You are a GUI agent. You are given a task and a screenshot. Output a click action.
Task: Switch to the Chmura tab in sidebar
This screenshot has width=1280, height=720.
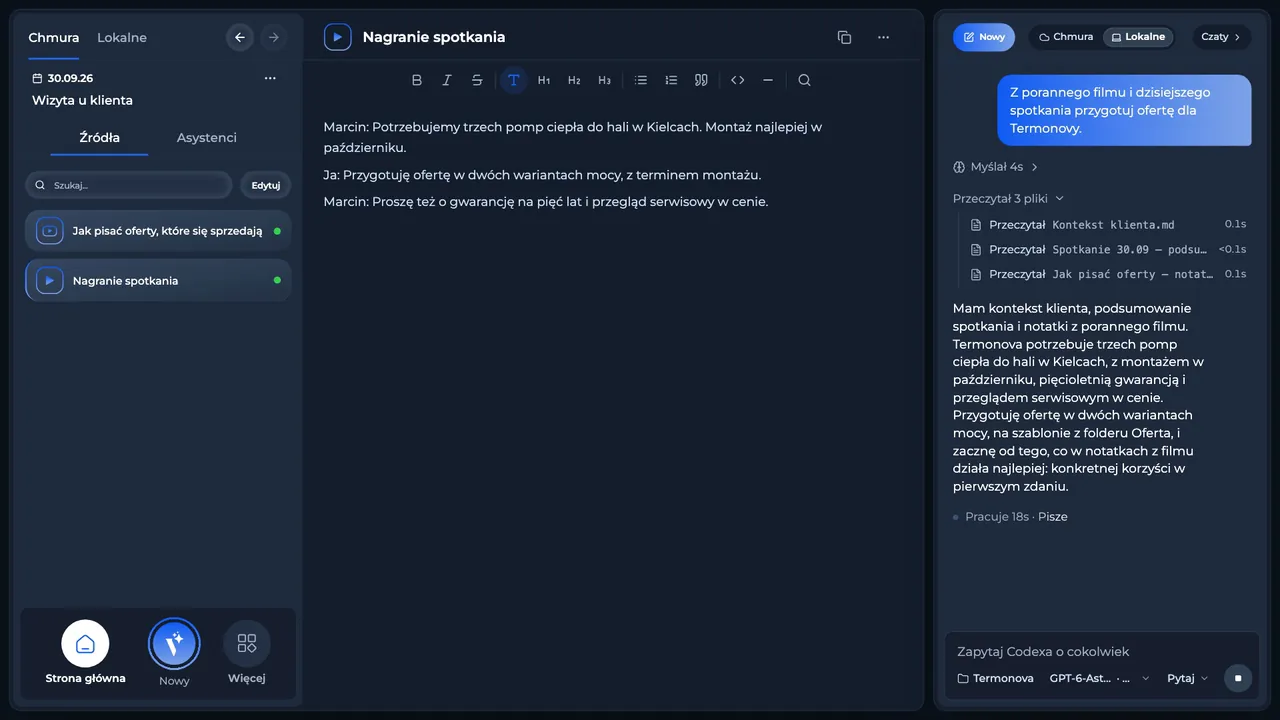(x=54, y=38)
